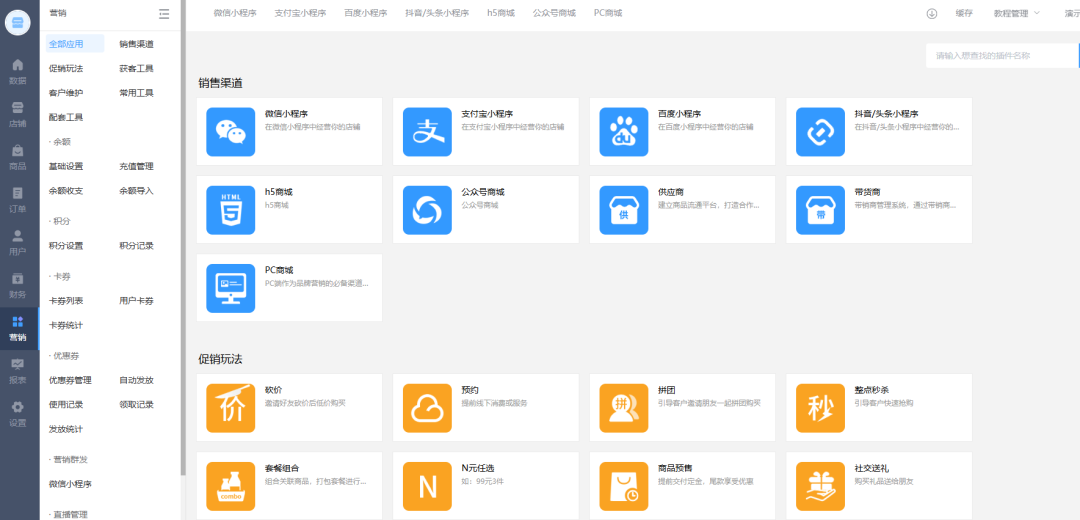This screenshot has height=520, width=1080.
Task: Select the N元任选 icon
Action: tap(427, 486)
